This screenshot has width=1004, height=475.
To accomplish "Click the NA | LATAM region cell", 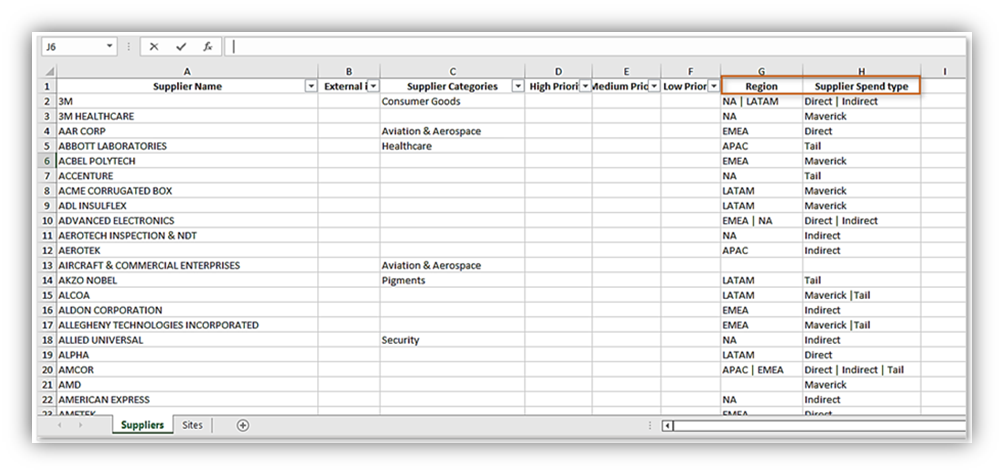I will point(762,101).
